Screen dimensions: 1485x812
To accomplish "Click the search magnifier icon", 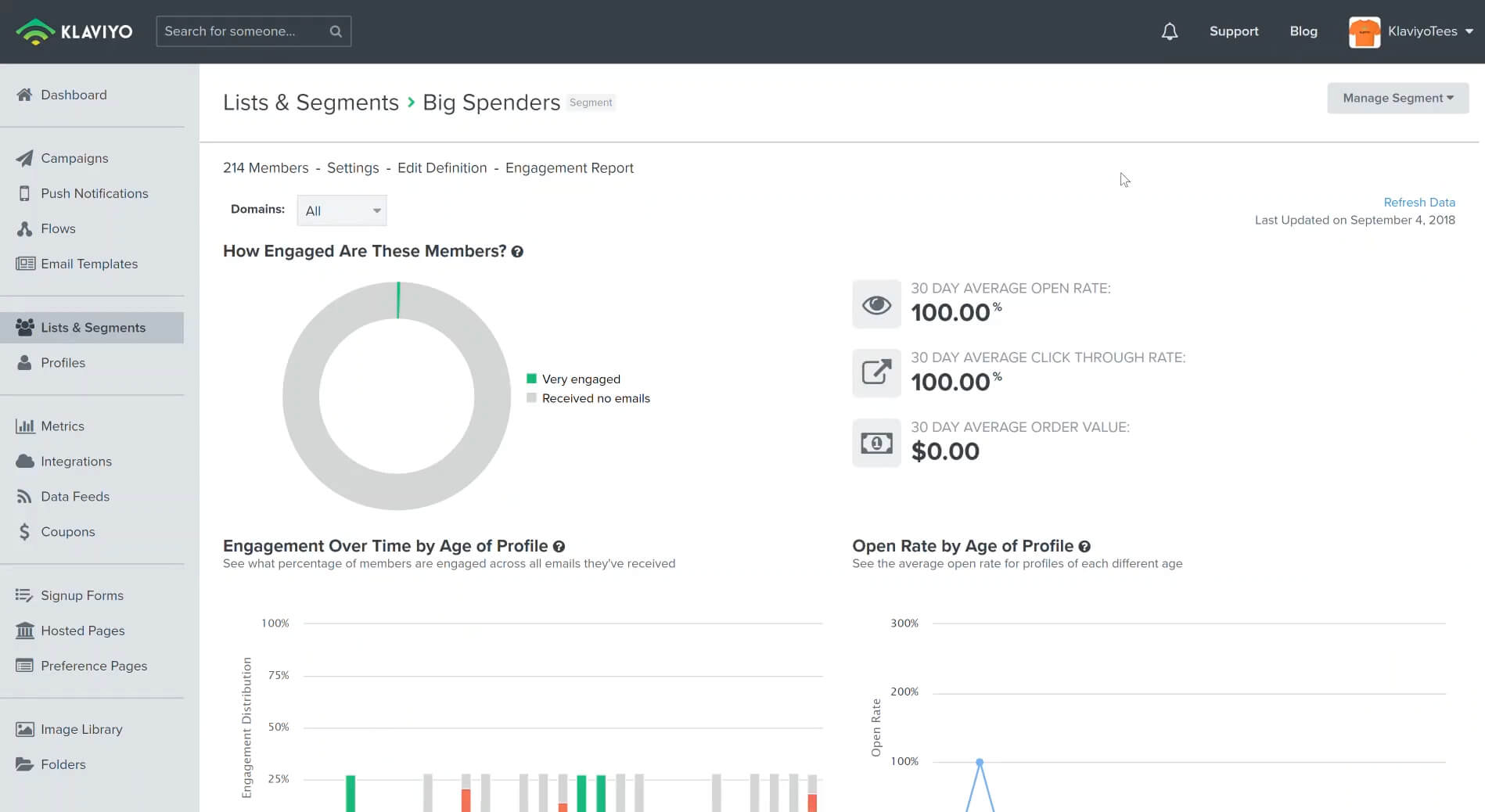I will 336,31.
